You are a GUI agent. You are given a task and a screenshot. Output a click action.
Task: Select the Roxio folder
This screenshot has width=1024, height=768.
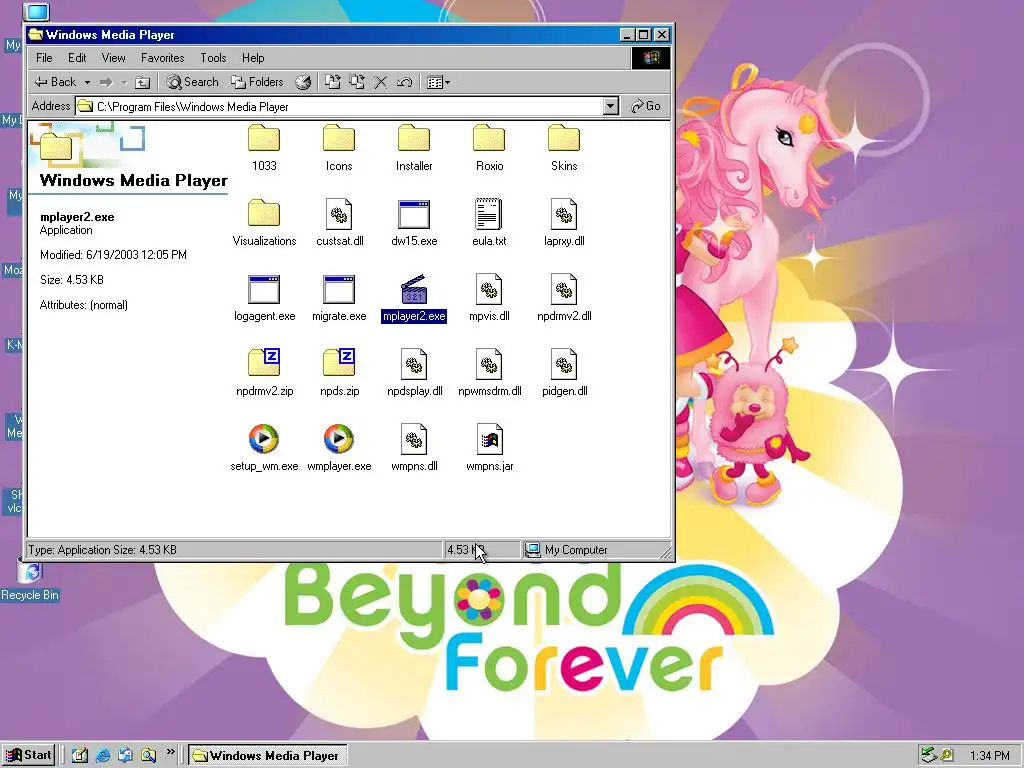click(489, 148)
